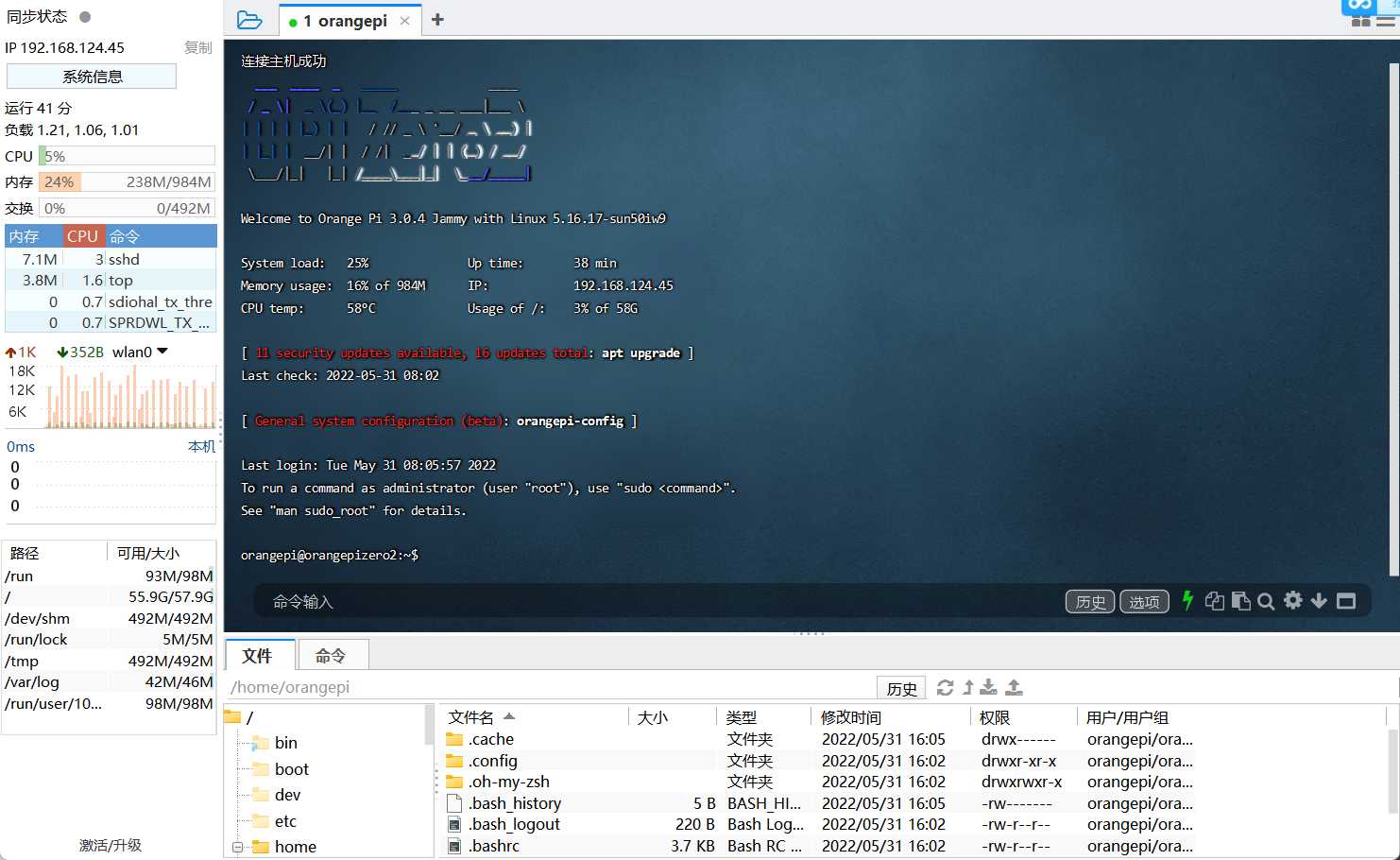Sort by 修改时间 column header
The height and width of the screenshot is (860, 1400).
[x=891, y=717]
